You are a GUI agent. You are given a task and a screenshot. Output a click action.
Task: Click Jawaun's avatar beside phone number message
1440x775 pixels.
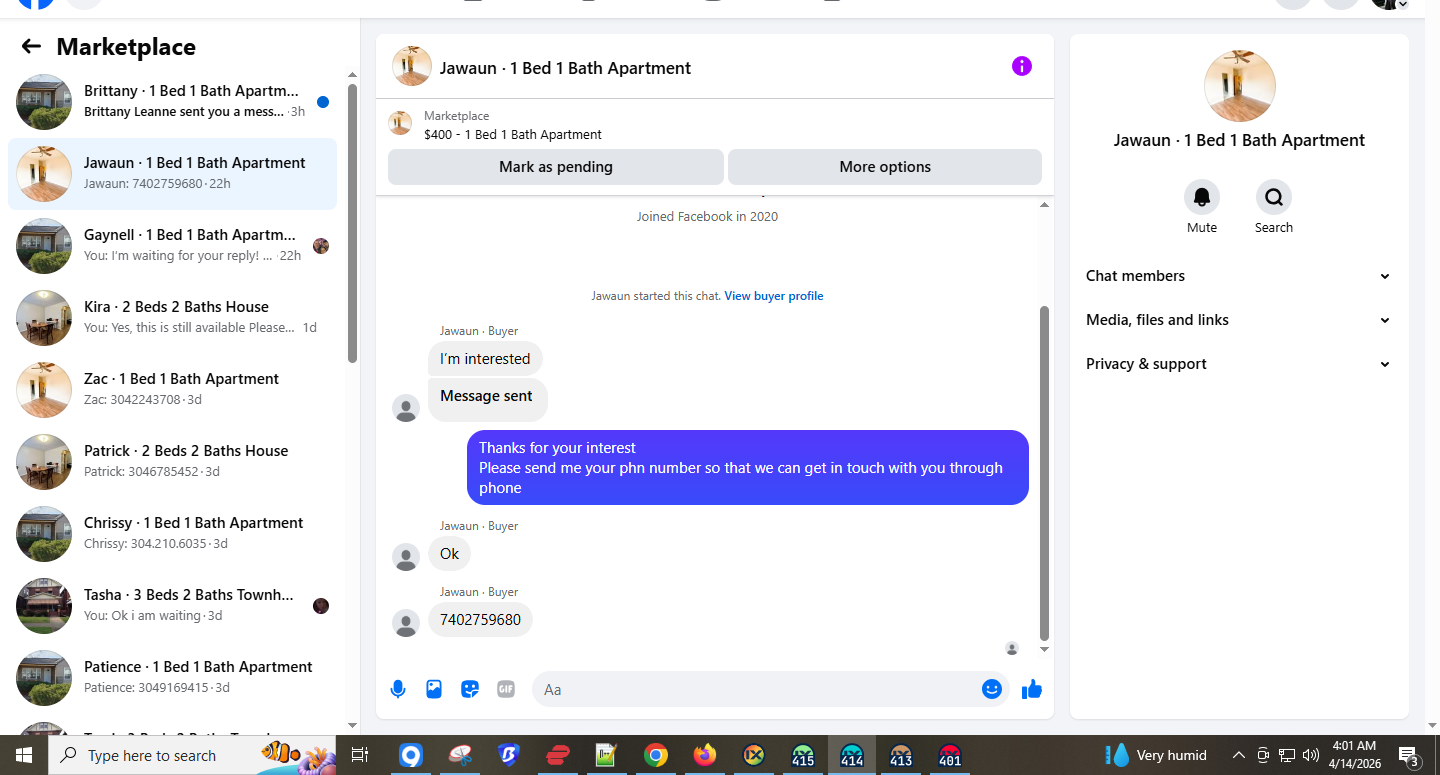[x=405, y=623]
